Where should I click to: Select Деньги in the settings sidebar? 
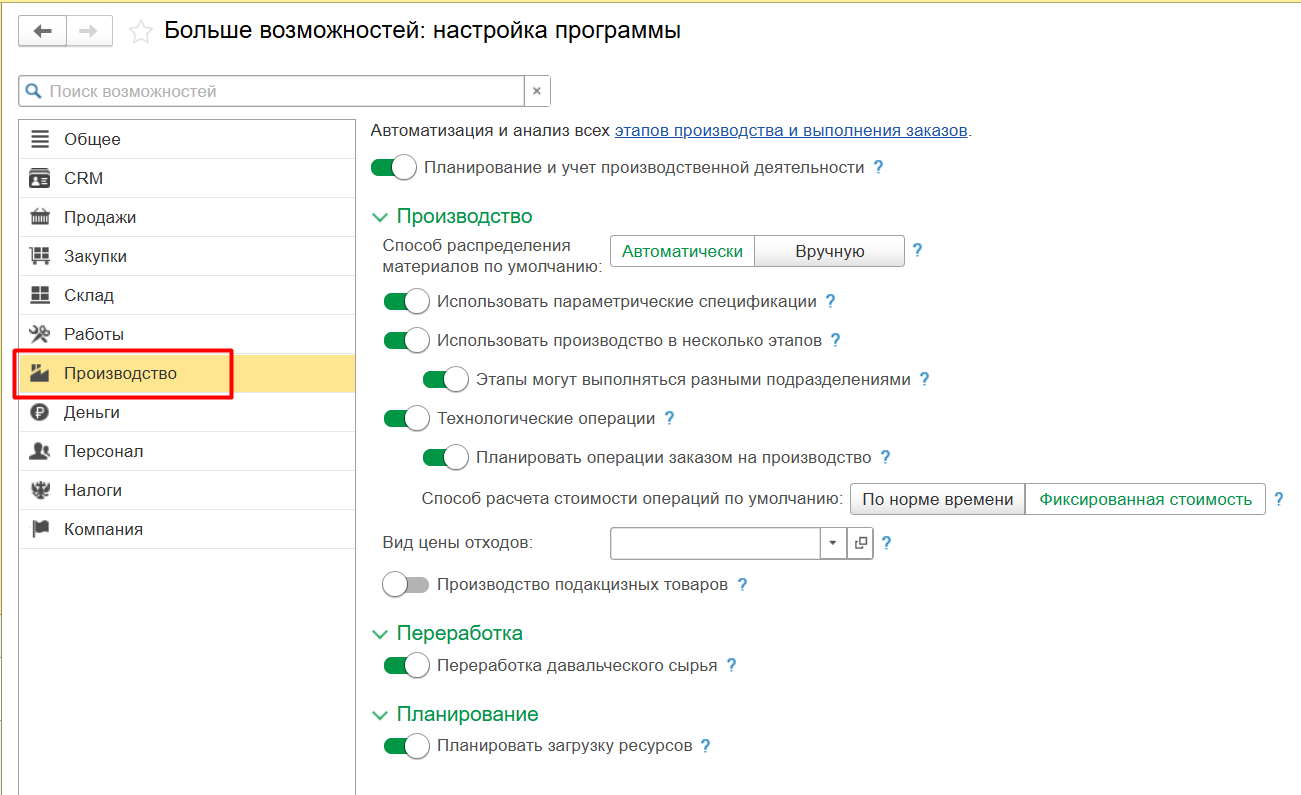tap(187, 412)
